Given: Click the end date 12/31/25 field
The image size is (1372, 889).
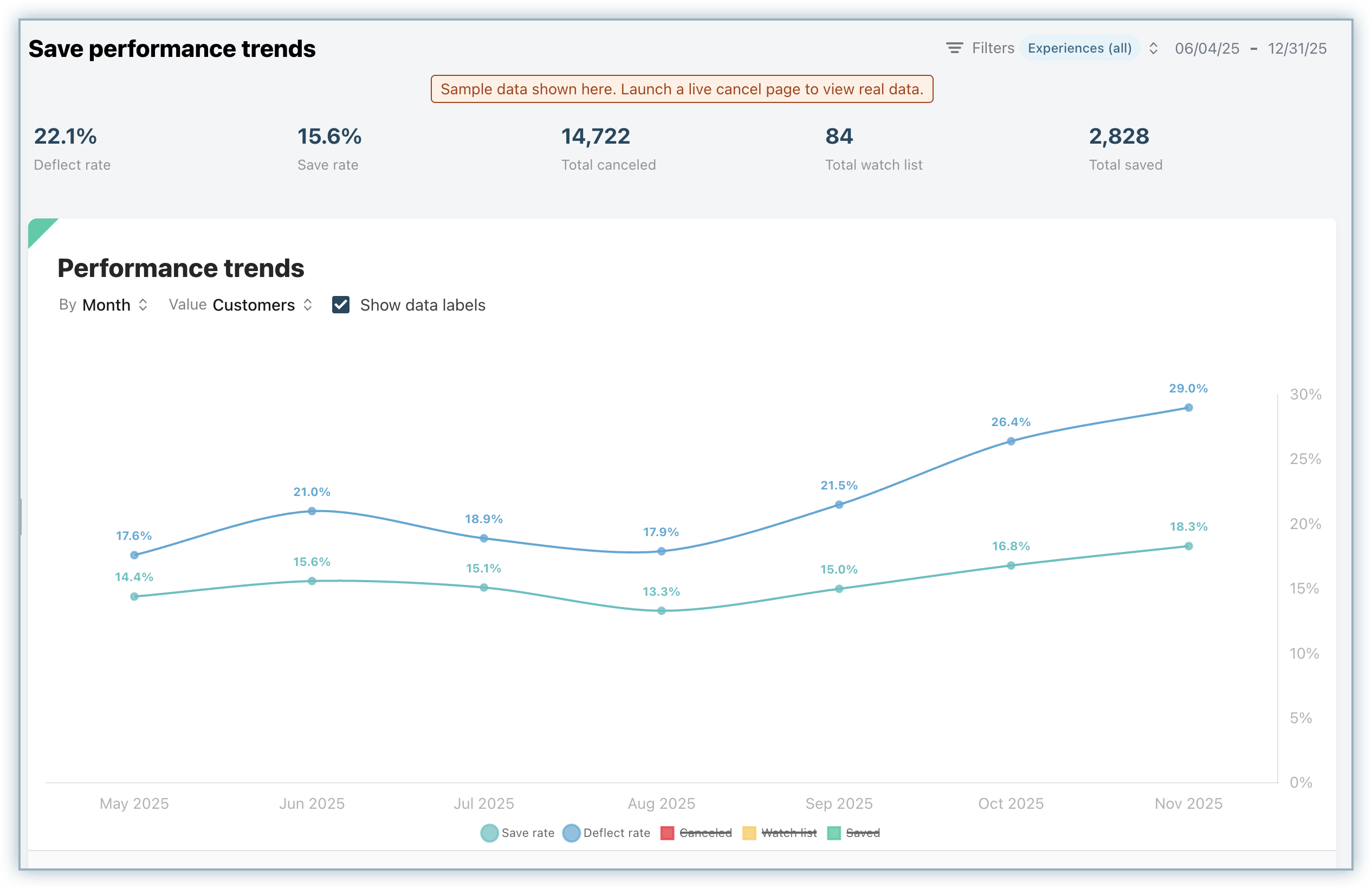Looking at the screenshot, I should pyautogui.click(x=1297, y=48).
